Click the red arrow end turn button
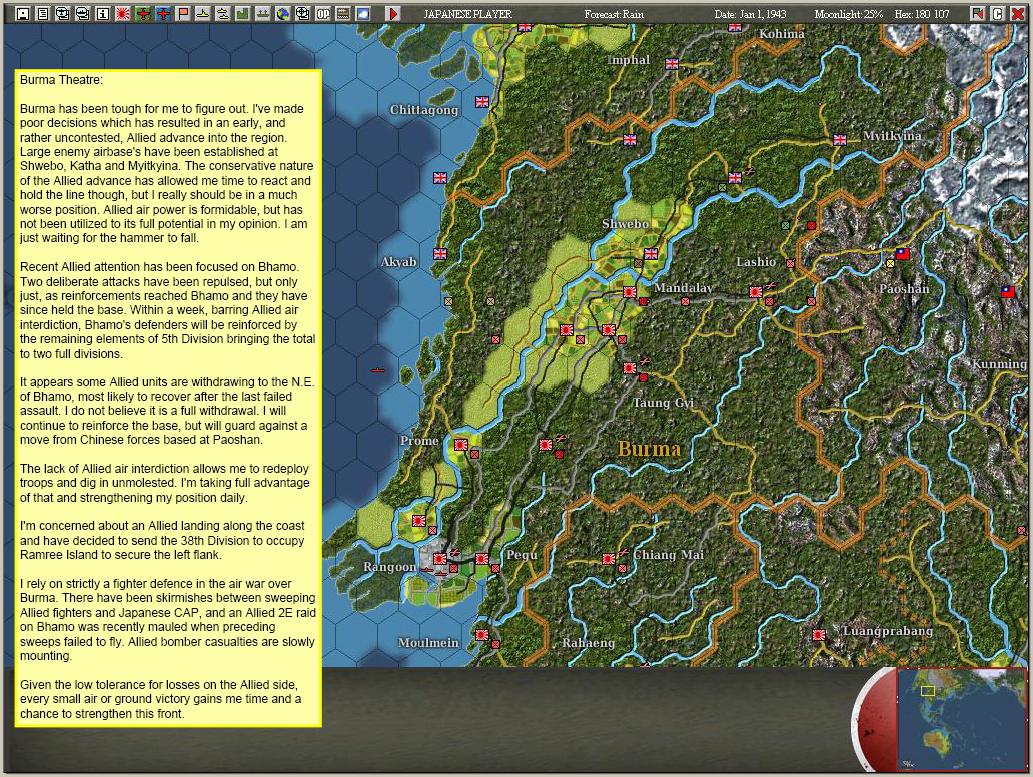 pos(393,13)
